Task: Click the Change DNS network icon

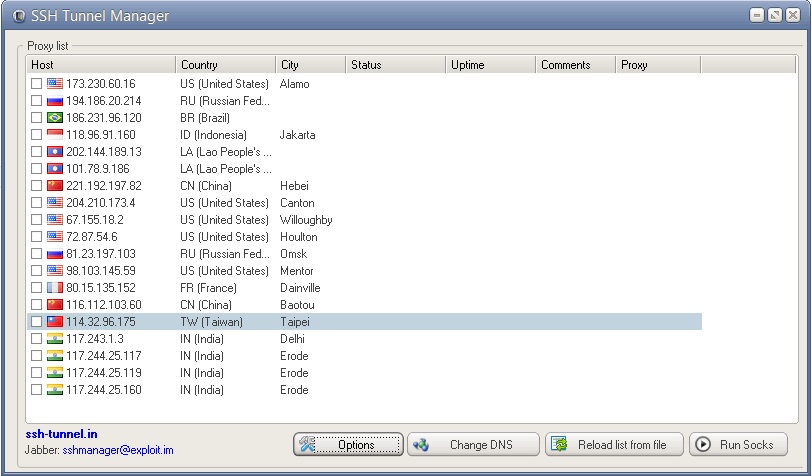Action: pos(420,445)
